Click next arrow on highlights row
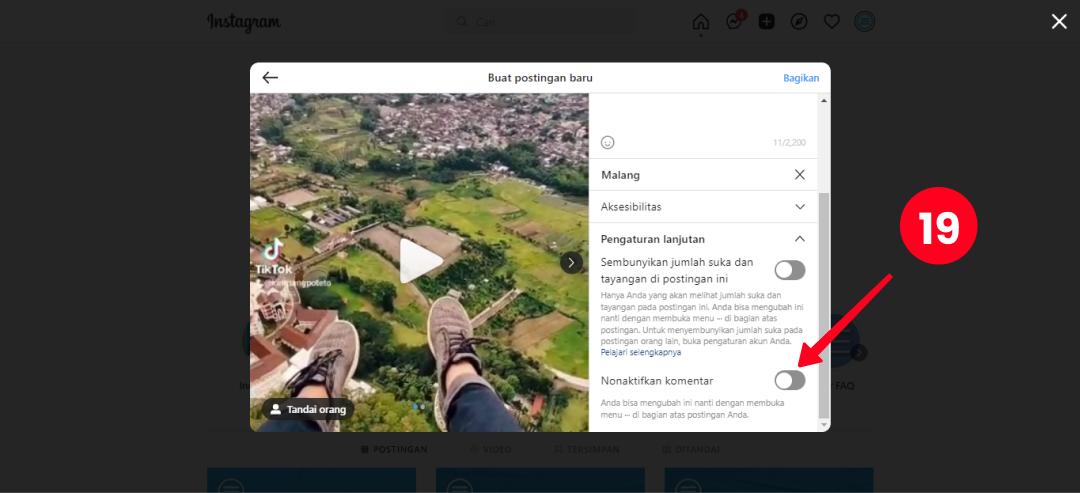 tap(858, 353)
